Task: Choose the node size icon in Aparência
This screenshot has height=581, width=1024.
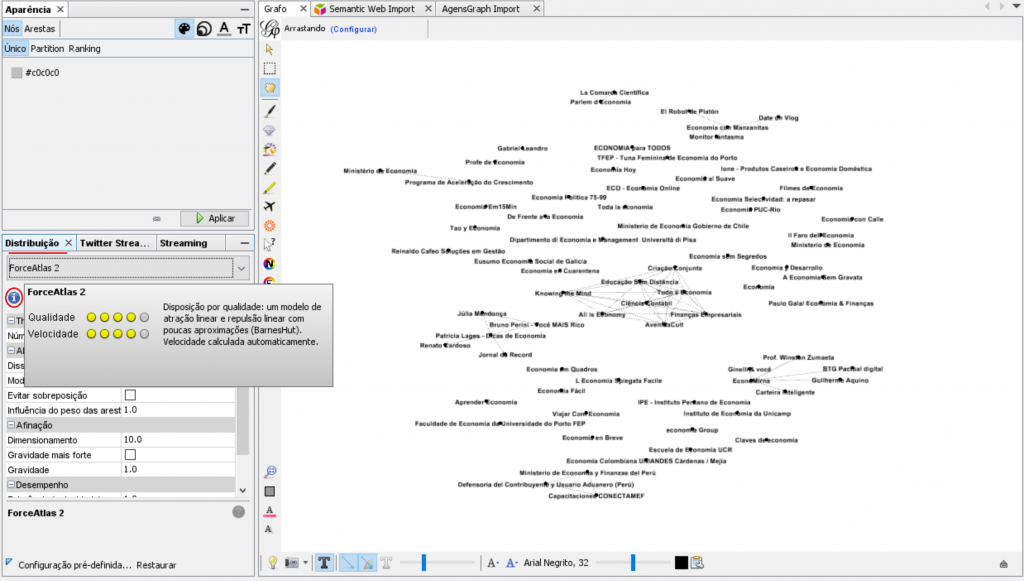Action: click(204, 29)
